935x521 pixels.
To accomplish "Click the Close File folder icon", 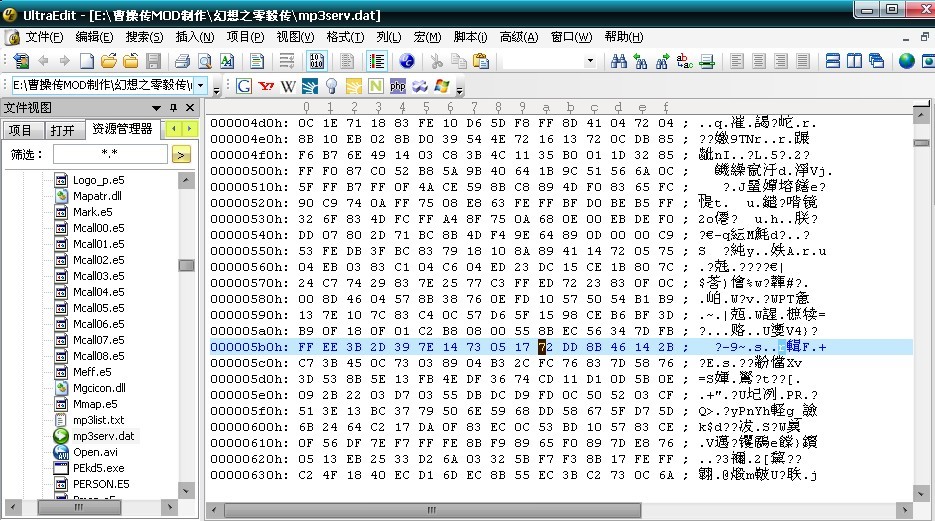I will [131, 61].
